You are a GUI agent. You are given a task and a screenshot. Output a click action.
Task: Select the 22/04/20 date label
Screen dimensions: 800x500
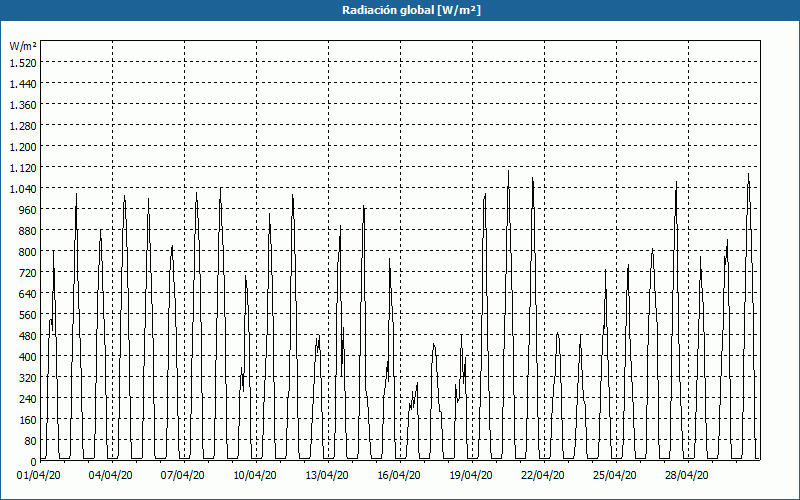tap(543, 476)
